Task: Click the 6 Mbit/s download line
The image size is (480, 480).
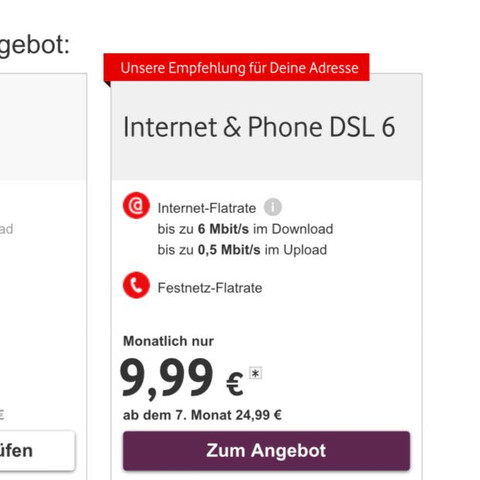Action: [245, 229]
